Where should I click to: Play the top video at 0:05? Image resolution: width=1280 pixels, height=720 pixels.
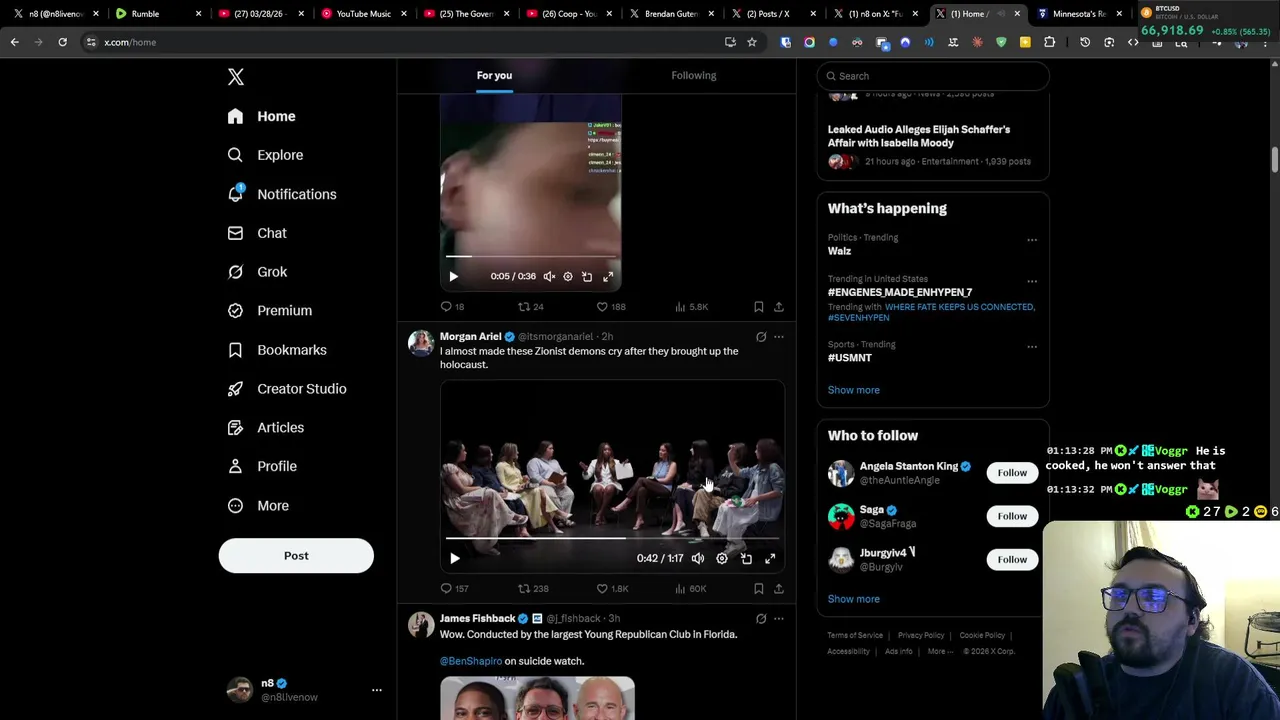453,277
